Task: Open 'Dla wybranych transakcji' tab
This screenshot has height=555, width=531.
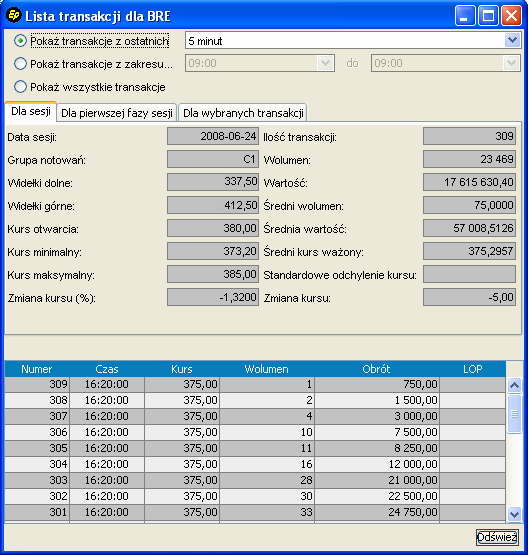Action: [243, 113]
